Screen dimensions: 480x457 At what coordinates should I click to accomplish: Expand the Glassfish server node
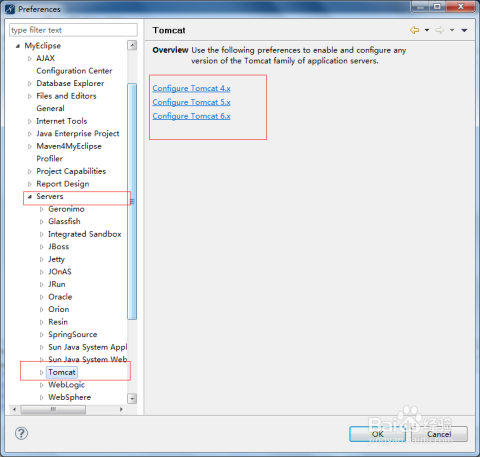tap(42, 222)
